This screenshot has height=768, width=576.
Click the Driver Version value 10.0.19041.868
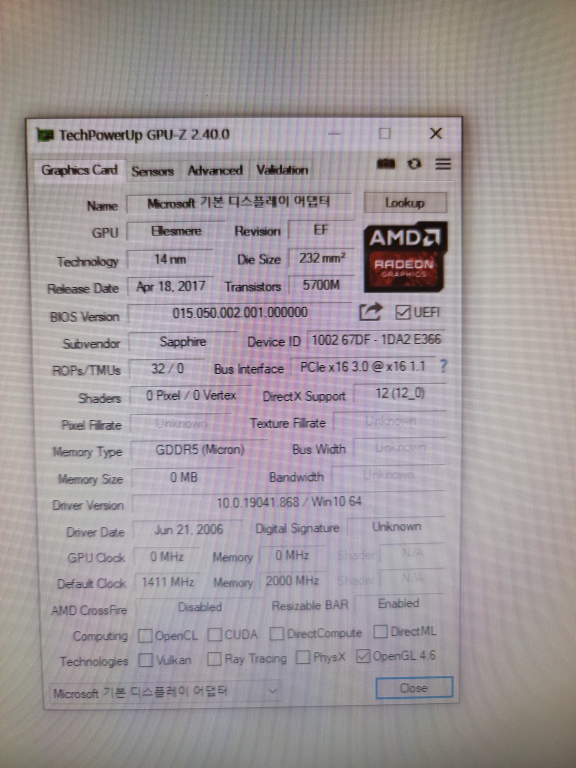click(x=289, y=502)
